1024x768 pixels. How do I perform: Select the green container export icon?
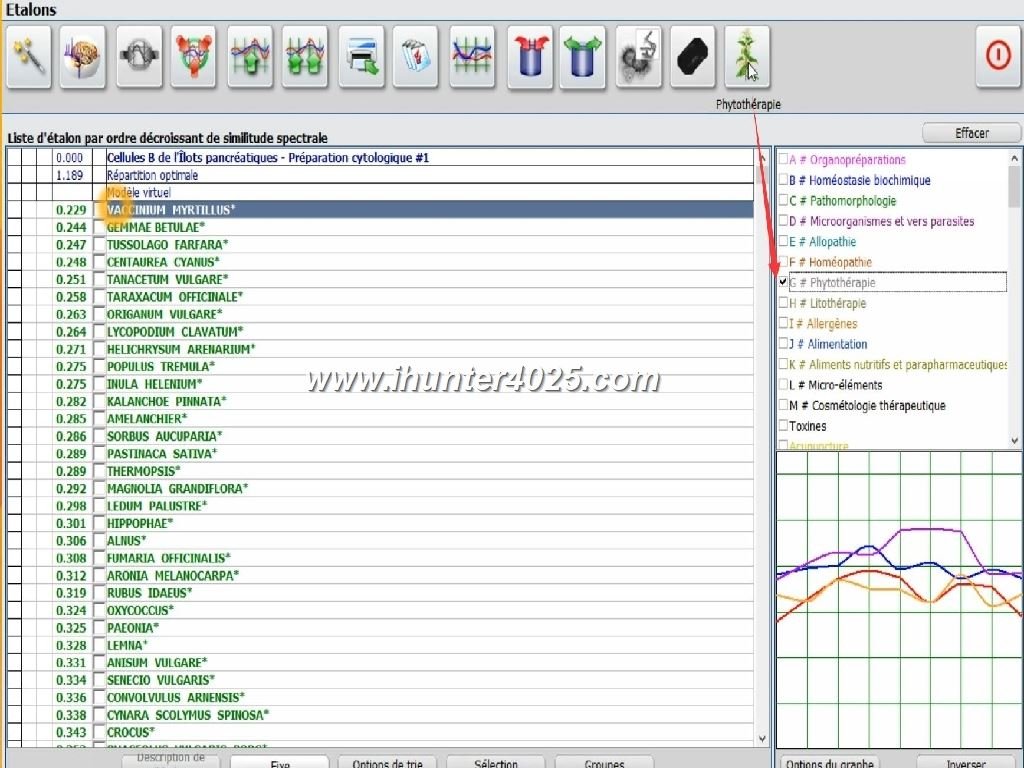[x=583, y=57]
